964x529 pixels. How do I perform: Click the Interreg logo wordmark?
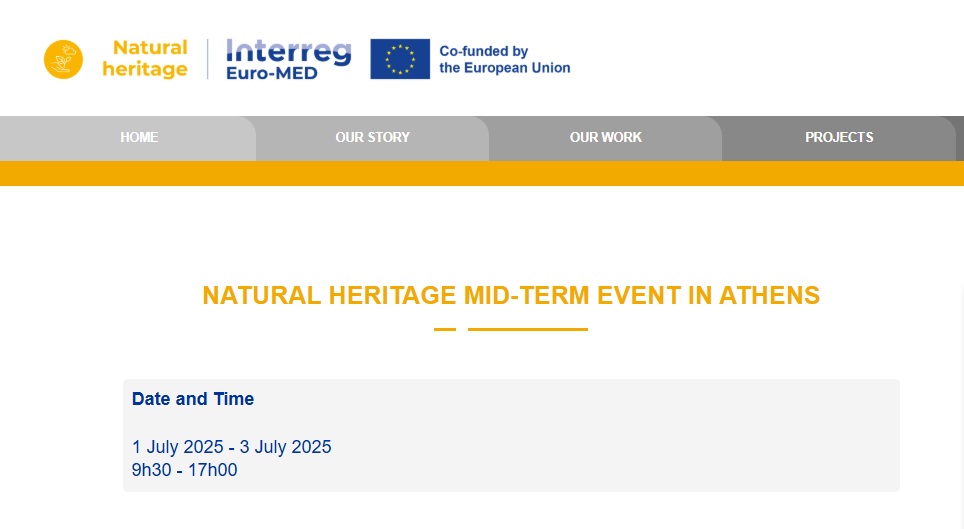[x=288, y=51]
